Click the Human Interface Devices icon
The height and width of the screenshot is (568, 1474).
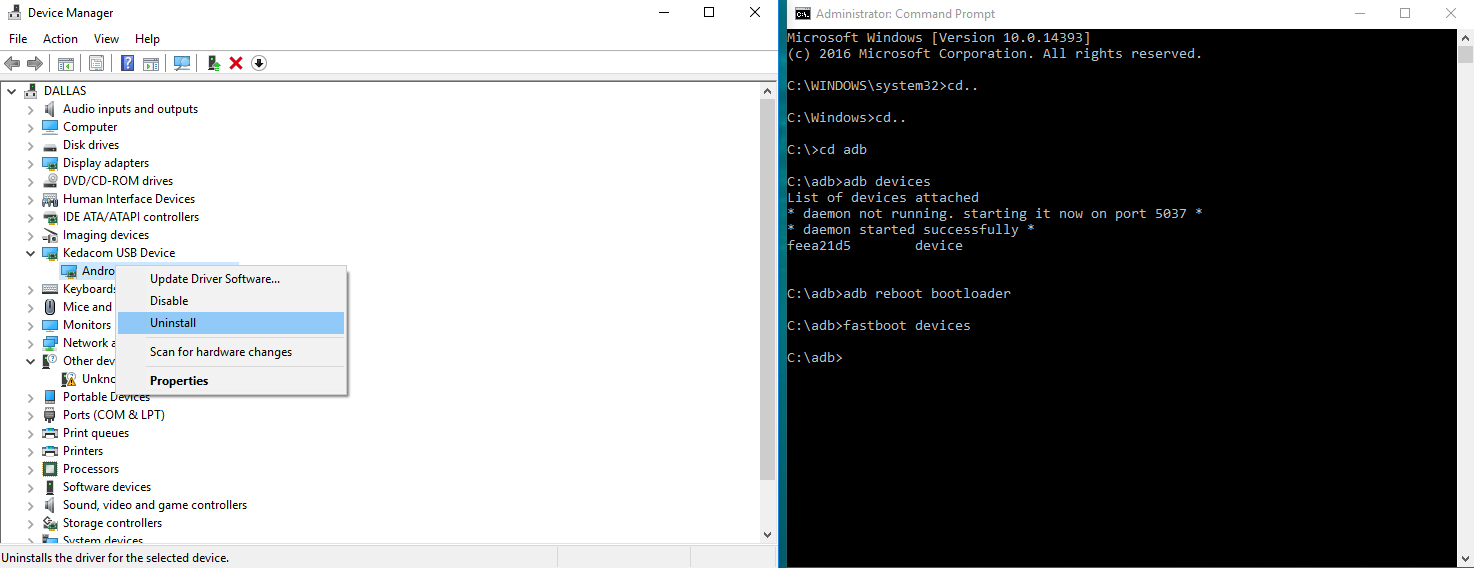coord(50,199)
